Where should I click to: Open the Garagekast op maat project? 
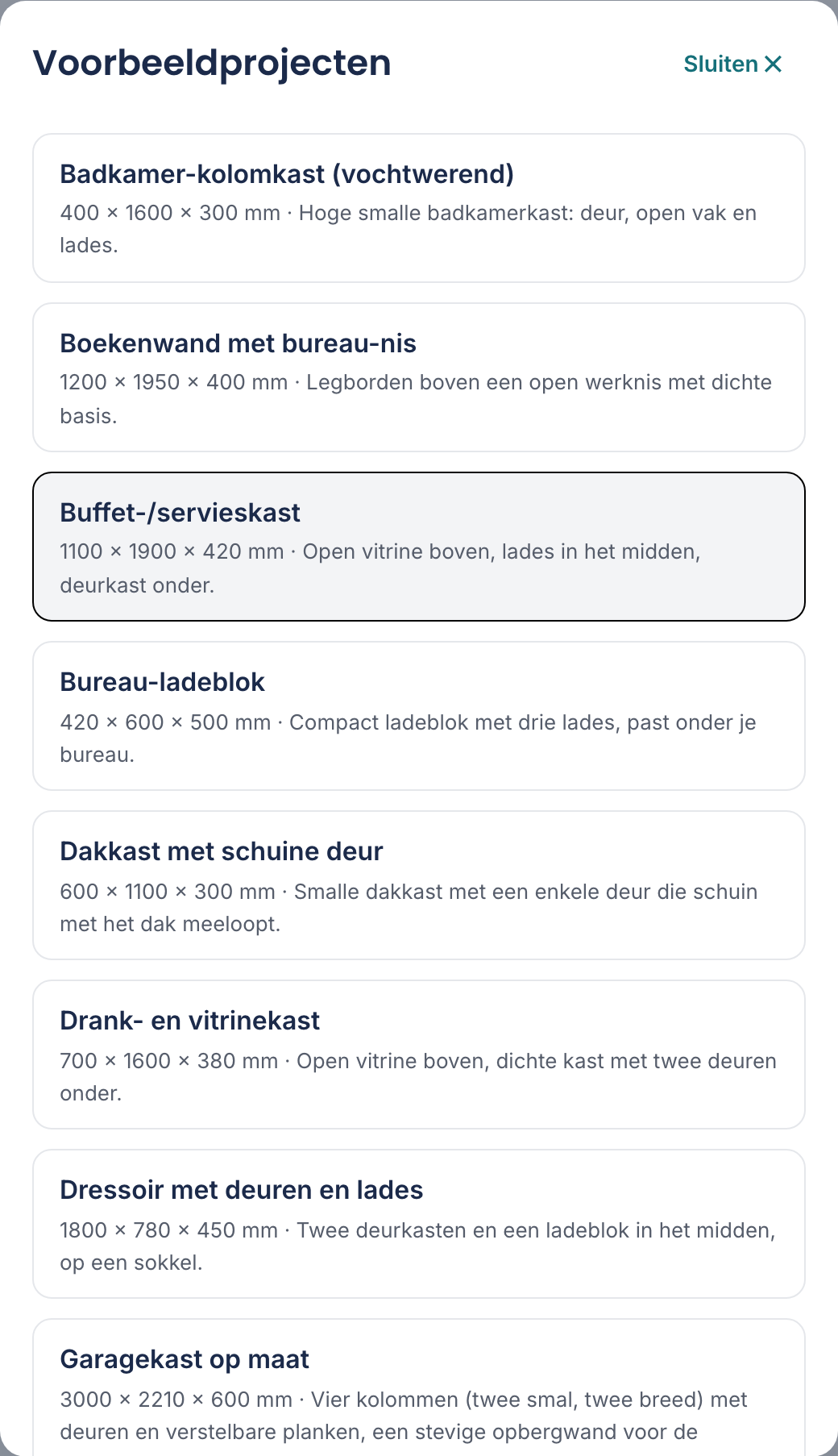[x=419, y=1387]
